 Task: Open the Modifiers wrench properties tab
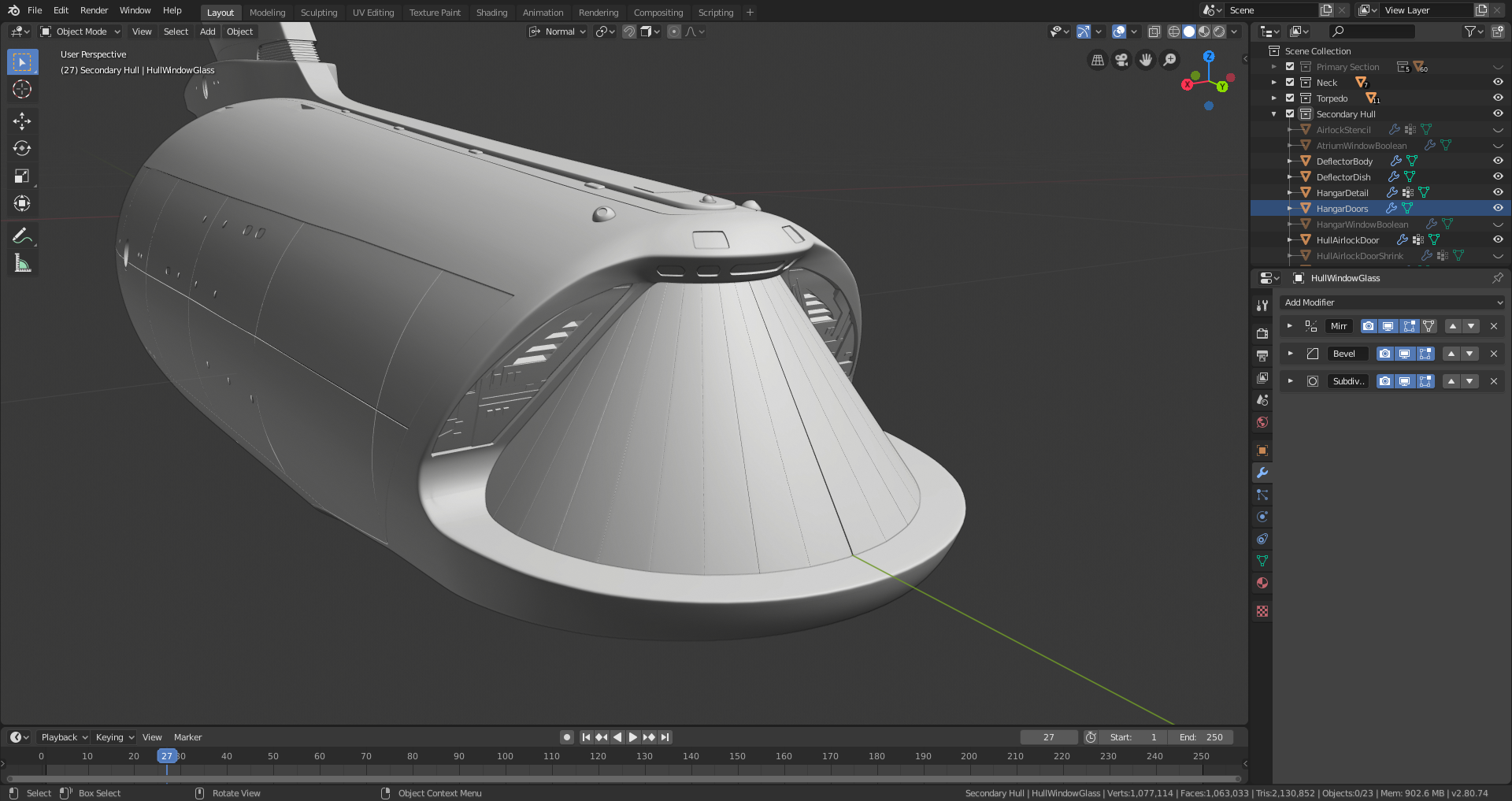click(1262, 473)
